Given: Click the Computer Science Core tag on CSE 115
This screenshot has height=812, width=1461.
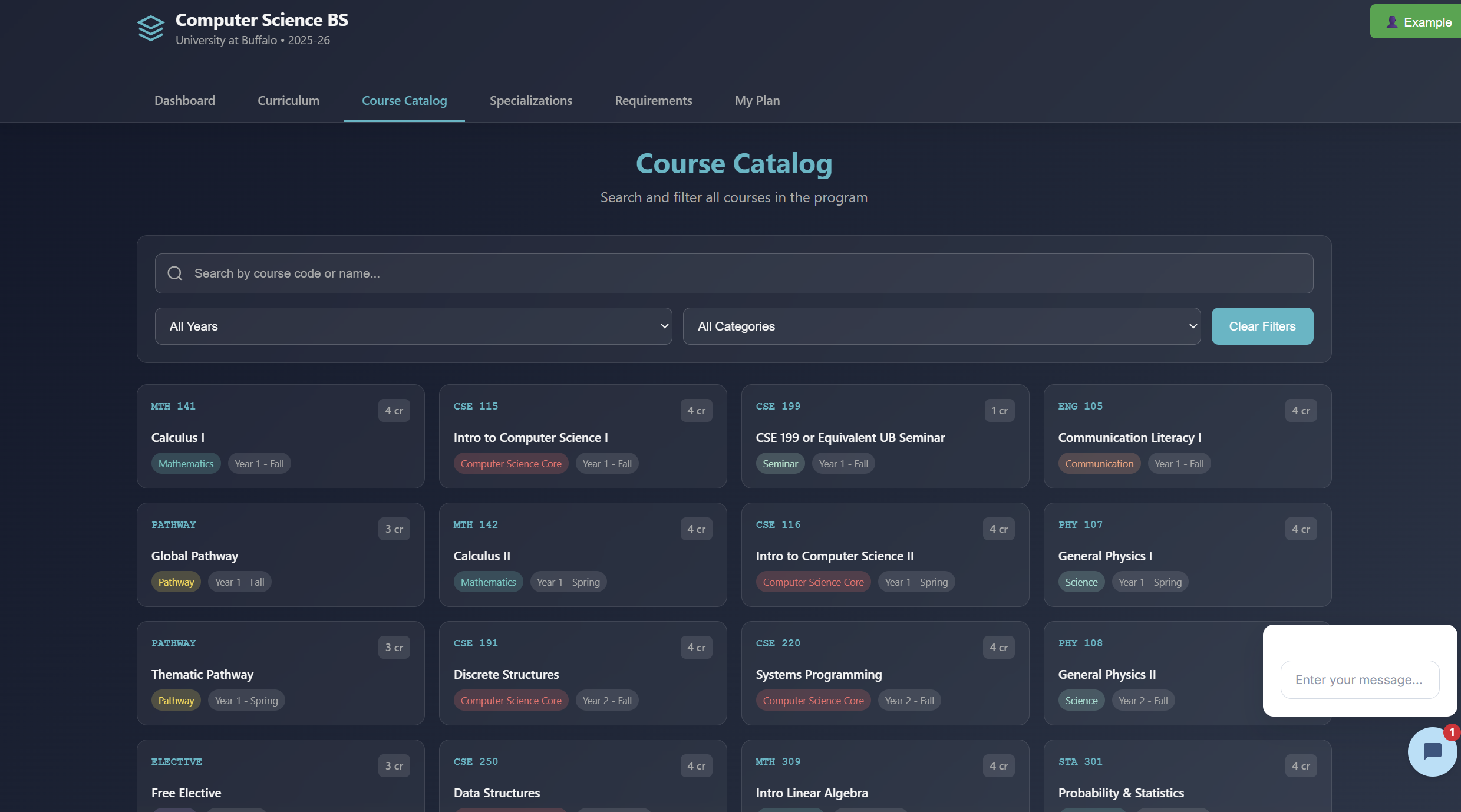Looking at the screenshot, I should pyautogui.click(x=510, y=464).
